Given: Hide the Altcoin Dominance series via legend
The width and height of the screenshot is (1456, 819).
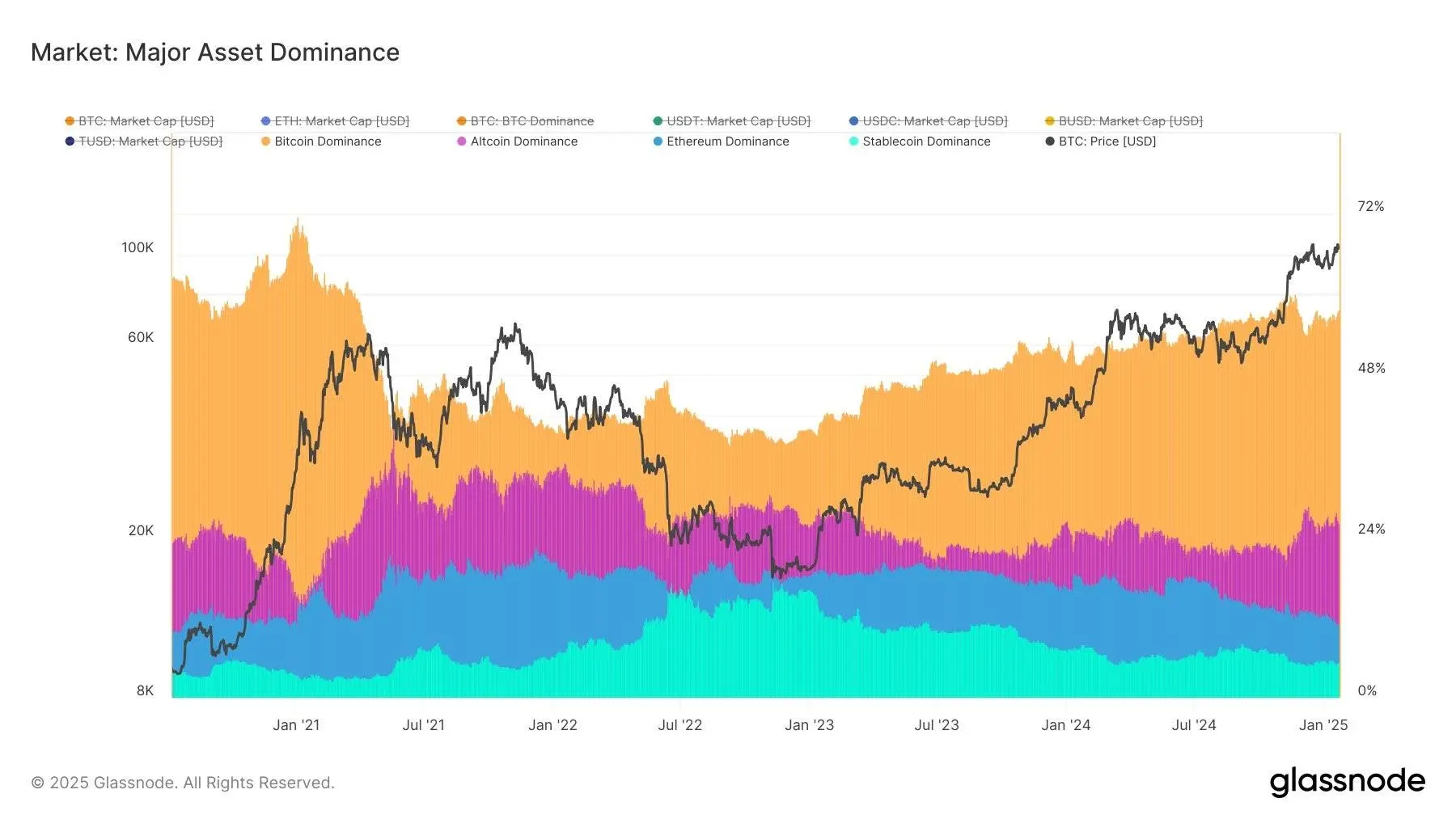Looking at the screenshot, I should pos(523,141).
